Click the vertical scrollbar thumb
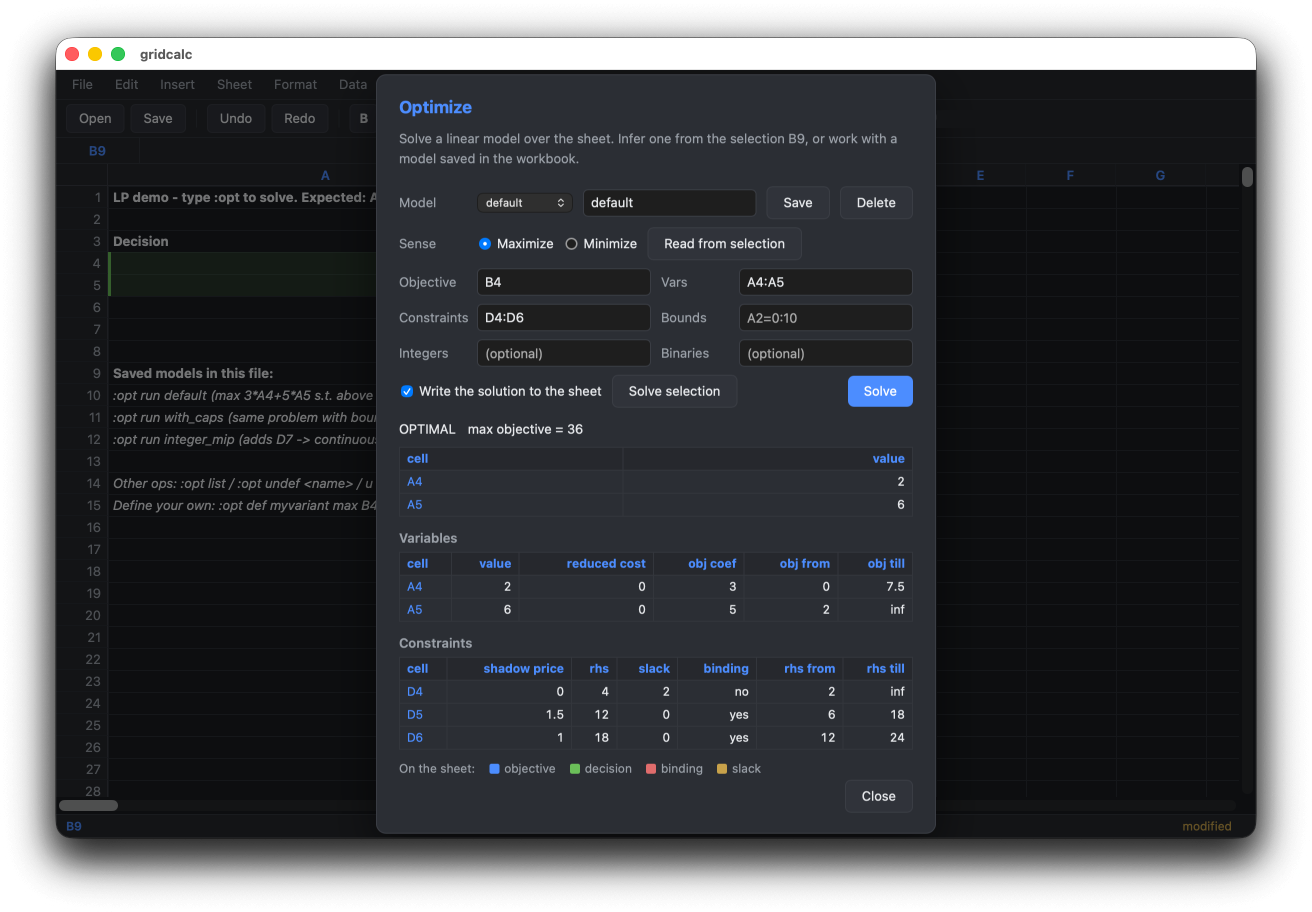This screenshot has width=1312, height=912. coord(1247,177)
